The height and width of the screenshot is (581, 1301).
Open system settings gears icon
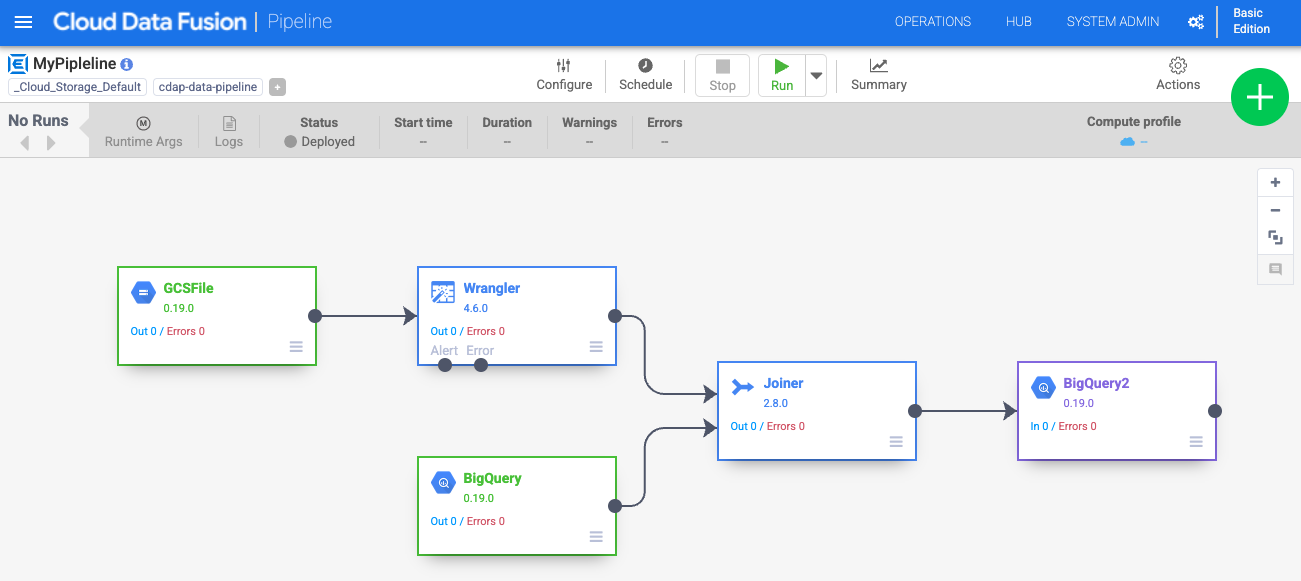(x=1195, y=22)
